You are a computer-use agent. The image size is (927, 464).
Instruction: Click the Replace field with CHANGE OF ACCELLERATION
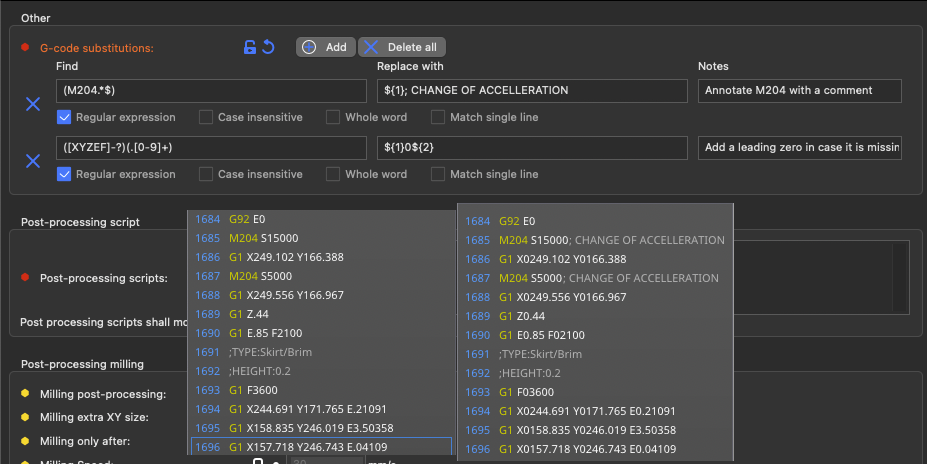(x=532, y=90)
